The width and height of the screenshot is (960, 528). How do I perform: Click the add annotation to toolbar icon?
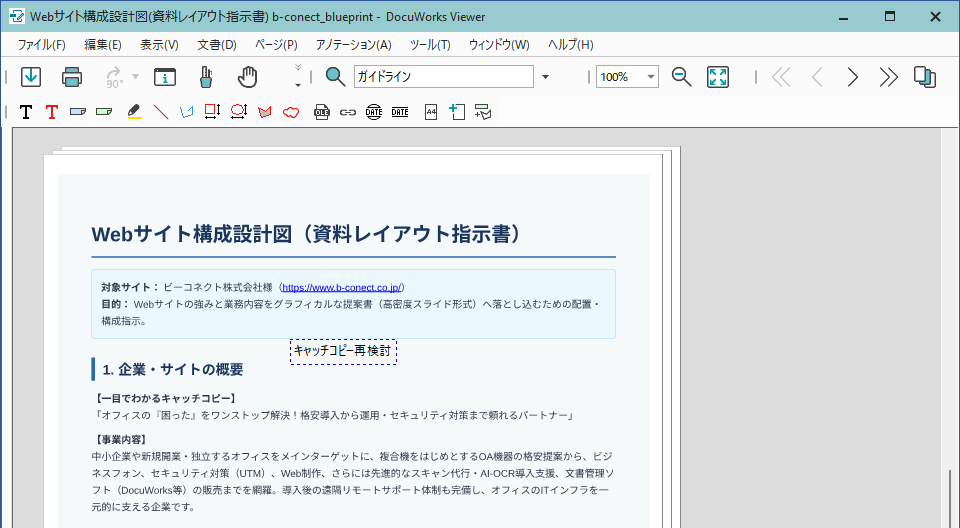(483, 111)
